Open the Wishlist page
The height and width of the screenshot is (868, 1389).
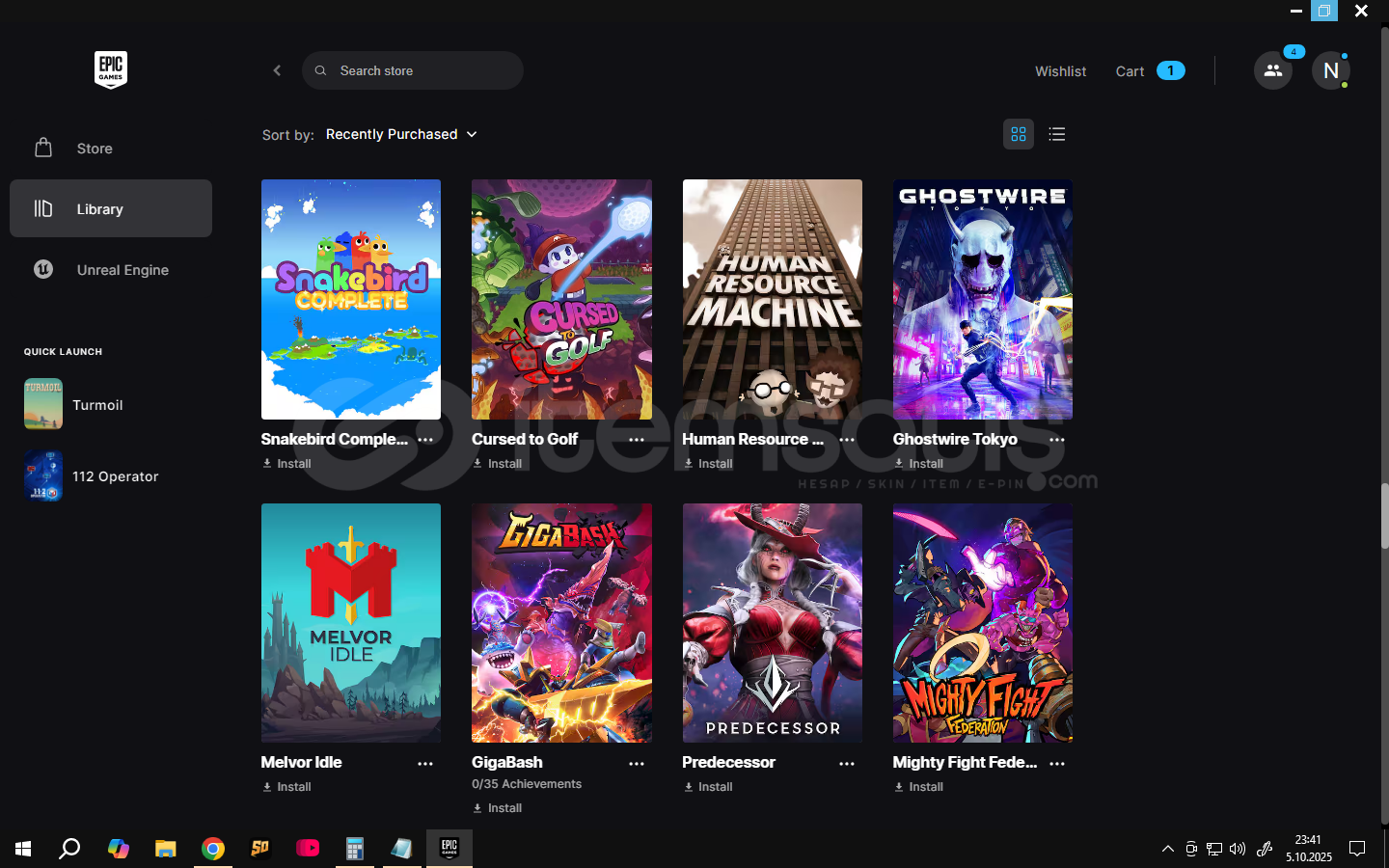1060,71
